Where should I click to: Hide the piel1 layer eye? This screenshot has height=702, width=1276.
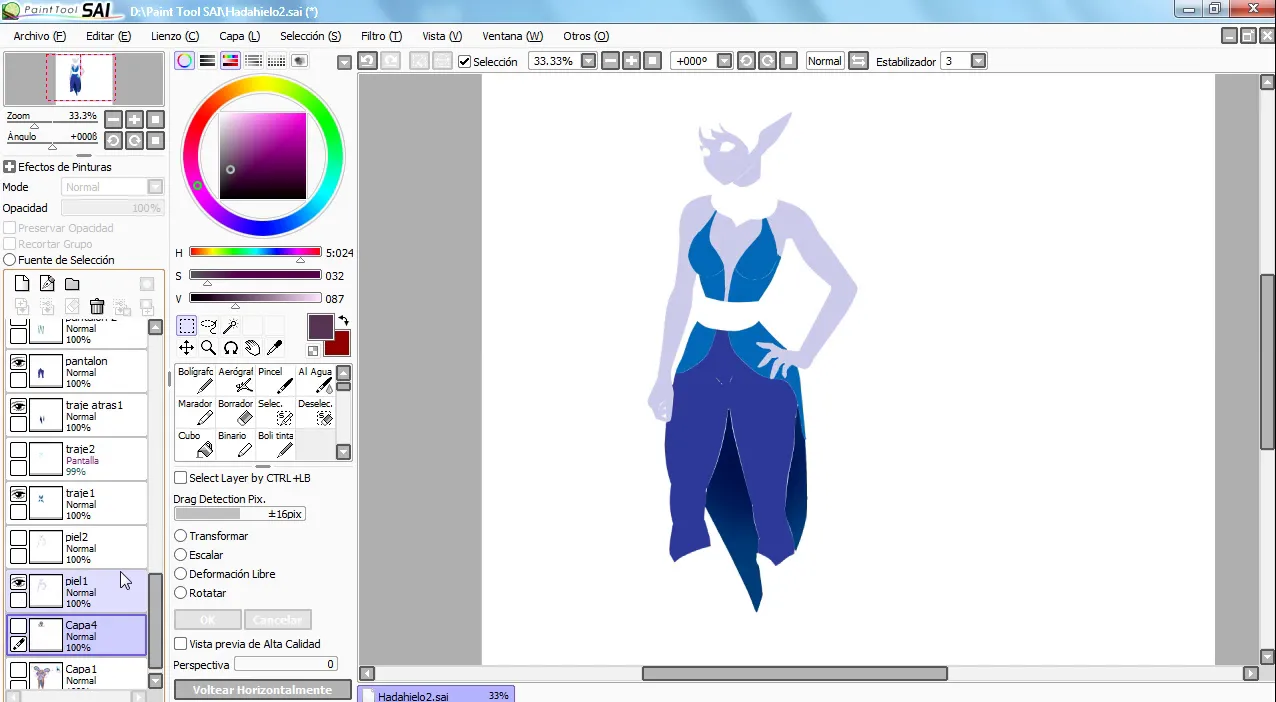[18, 583]
